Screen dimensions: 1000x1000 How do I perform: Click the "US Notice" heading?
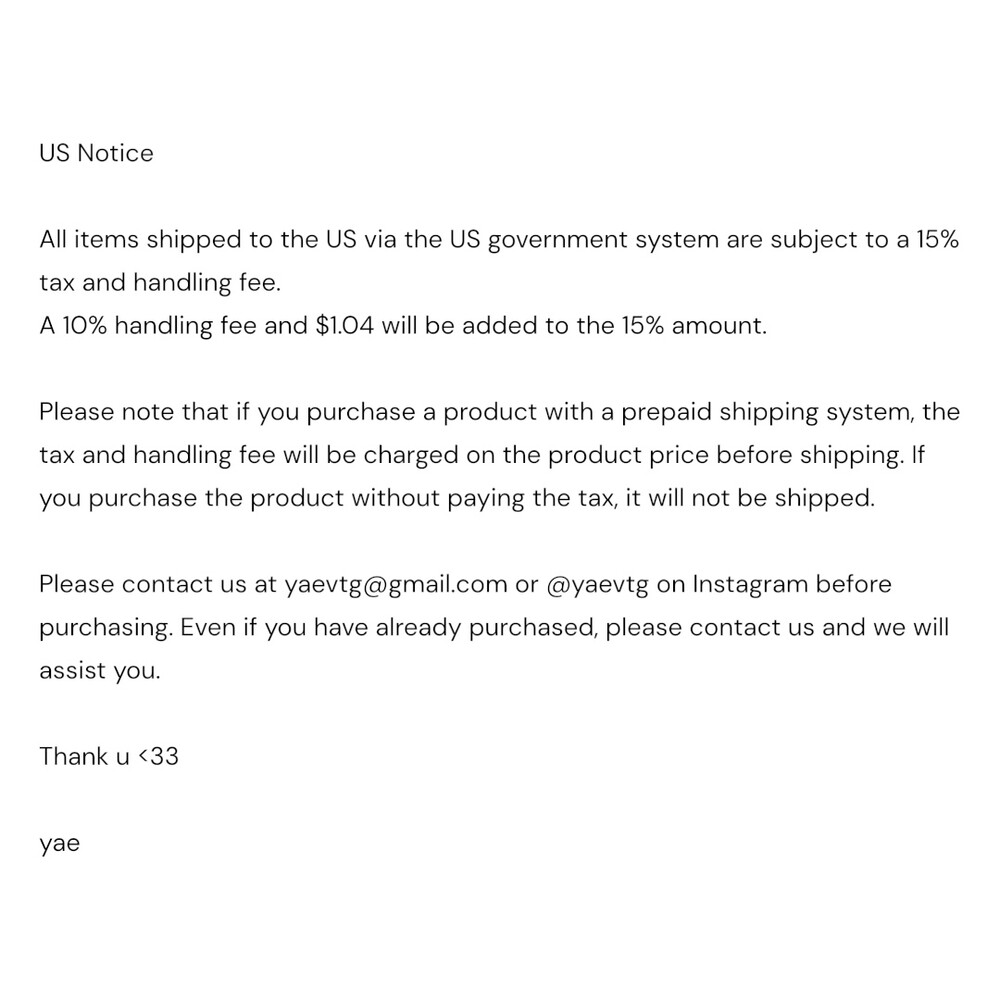tap(96, 153)
